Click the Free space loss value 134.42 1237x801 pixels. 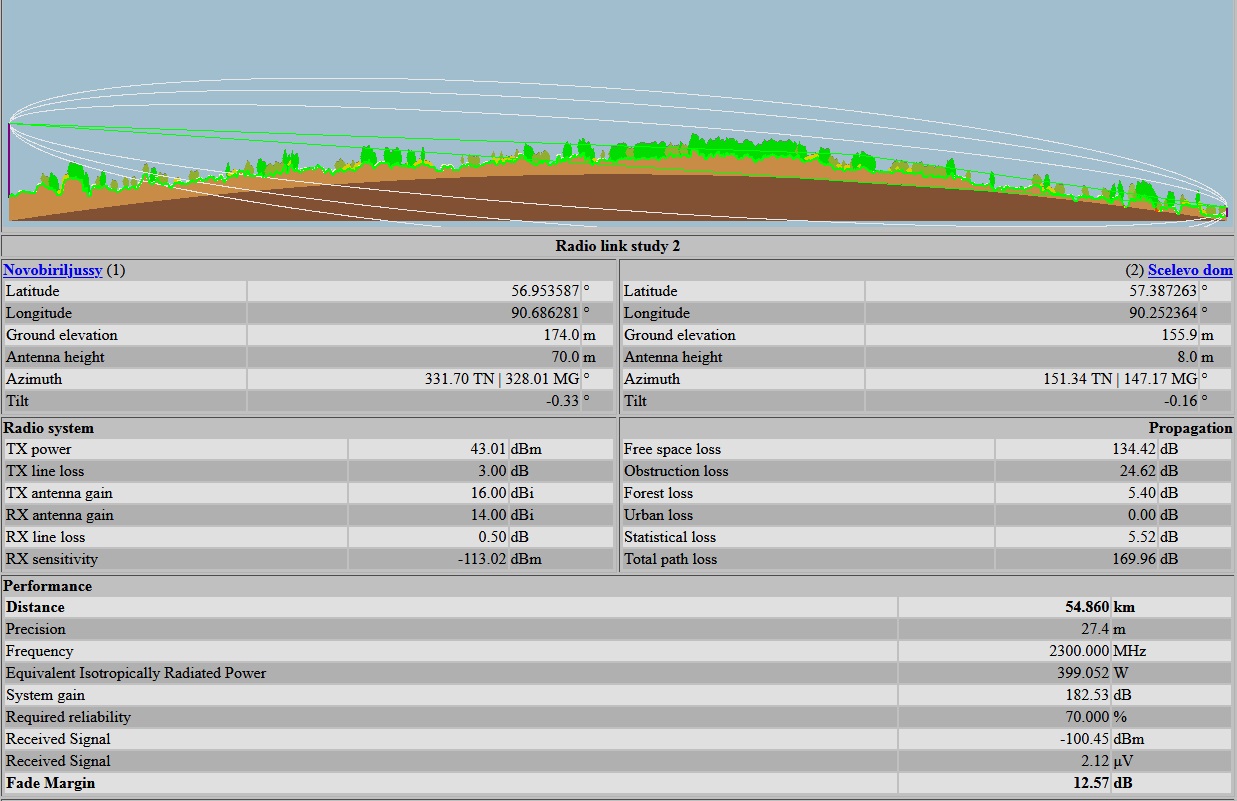pos(1133,449)
